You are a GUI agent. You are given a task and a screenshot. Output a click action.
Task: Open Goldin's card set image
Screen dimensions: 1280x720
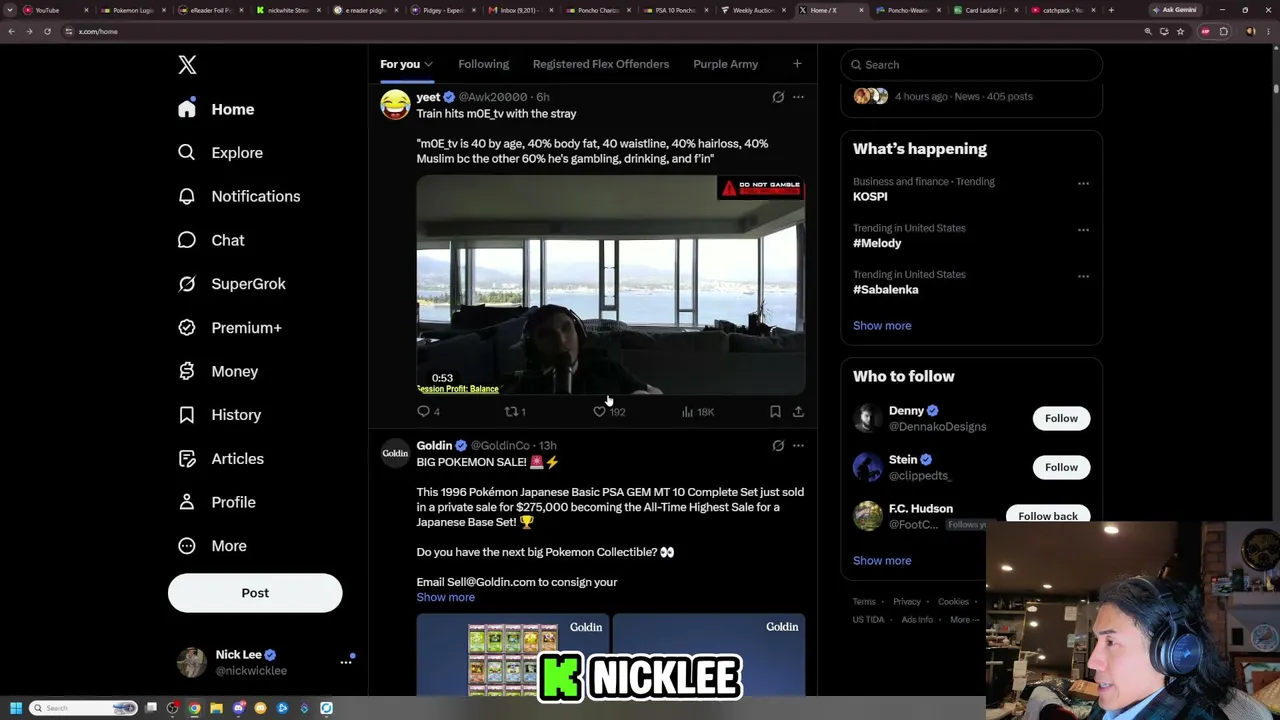[513, 655]
